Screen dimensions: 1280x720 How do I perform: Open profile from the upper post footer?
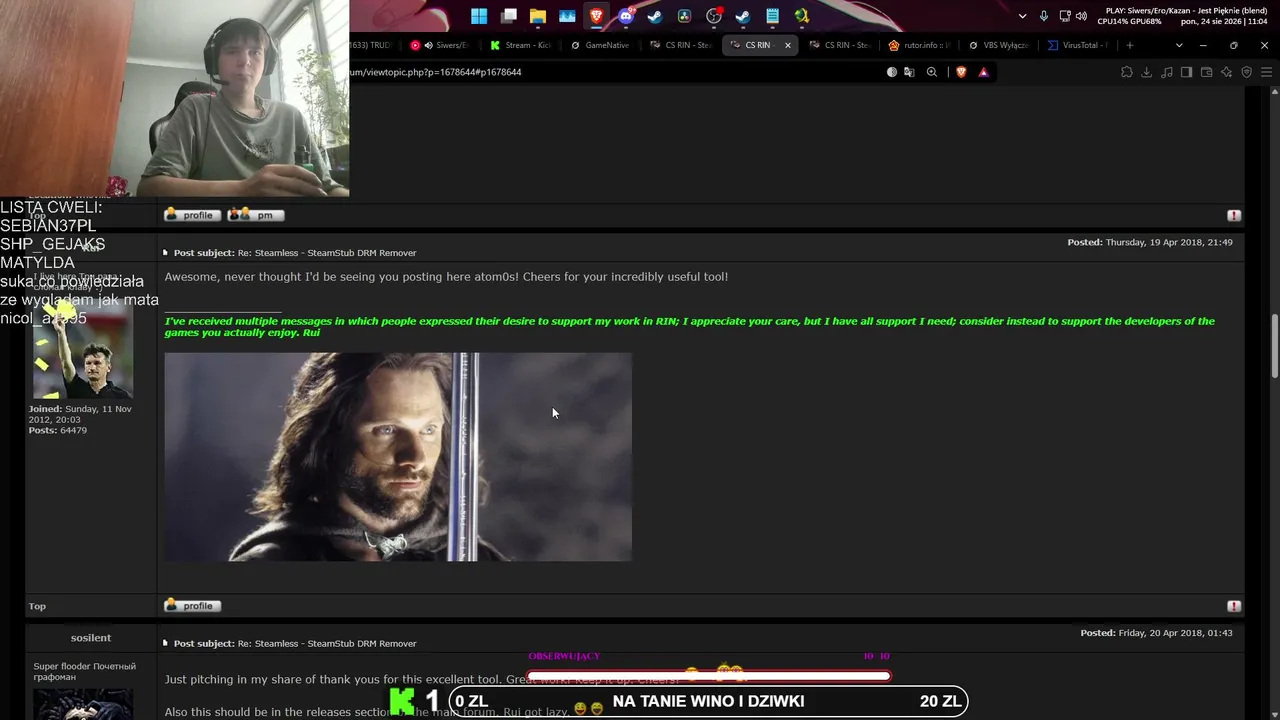pos(192,215)
